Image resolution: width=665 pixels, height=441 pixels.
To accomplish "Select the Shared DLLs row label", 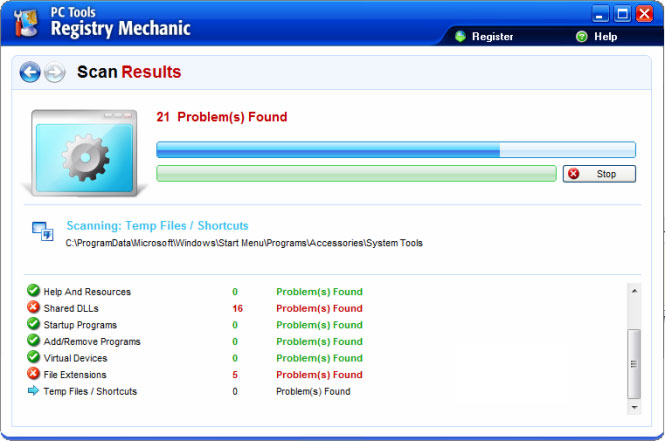I will (71, 308).
